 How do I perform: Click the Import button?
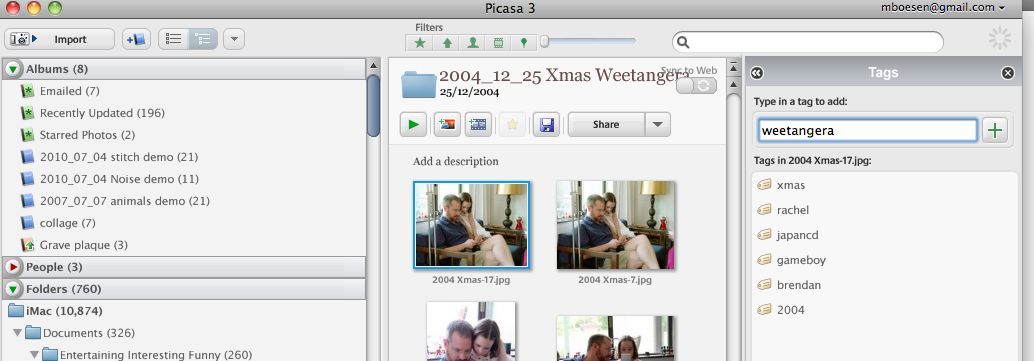point(59,39)
